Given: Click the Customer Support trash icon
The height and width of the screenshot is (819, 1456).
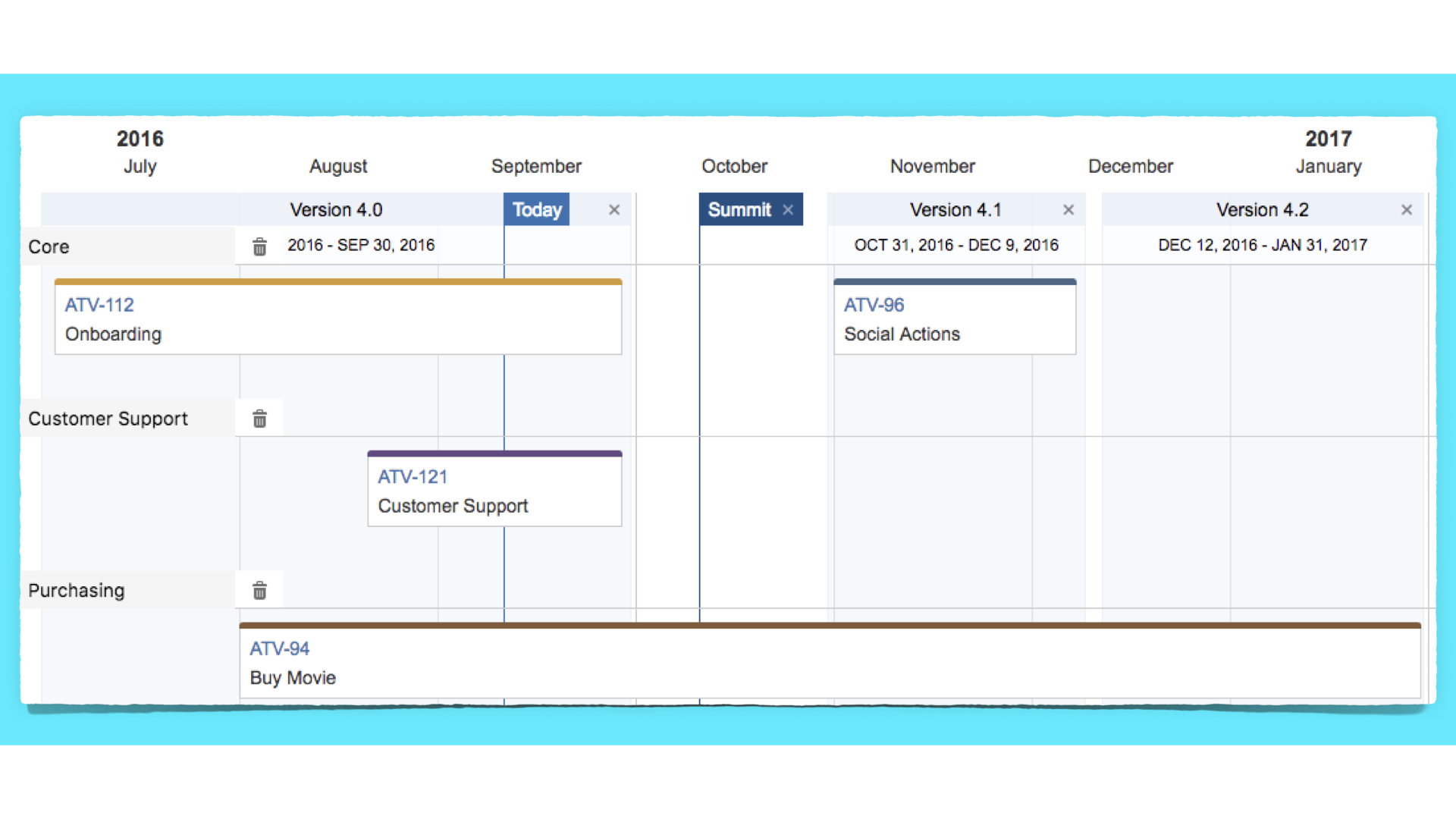Looking at the screenshot, I should click(x=259, y=419).
